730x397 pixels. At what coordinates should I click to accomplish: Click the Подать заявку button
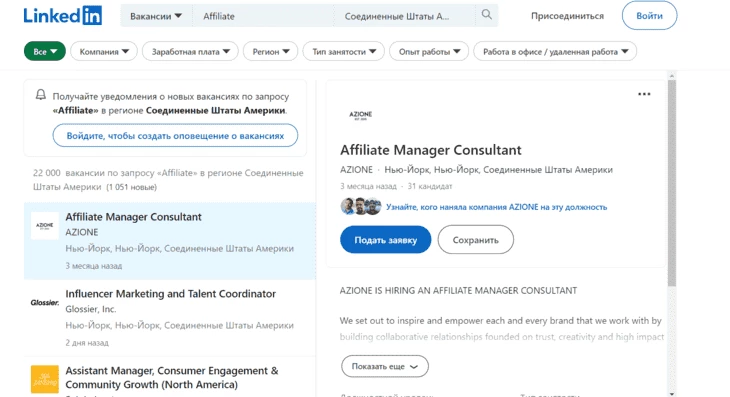[385, 240]
